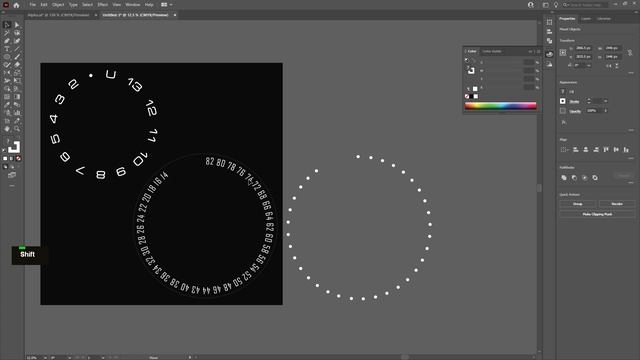Viewport: 640px width, 360px height.
Task: Switch to the Libraries tab
Action: pyautogui.click(x=604, y=19)
